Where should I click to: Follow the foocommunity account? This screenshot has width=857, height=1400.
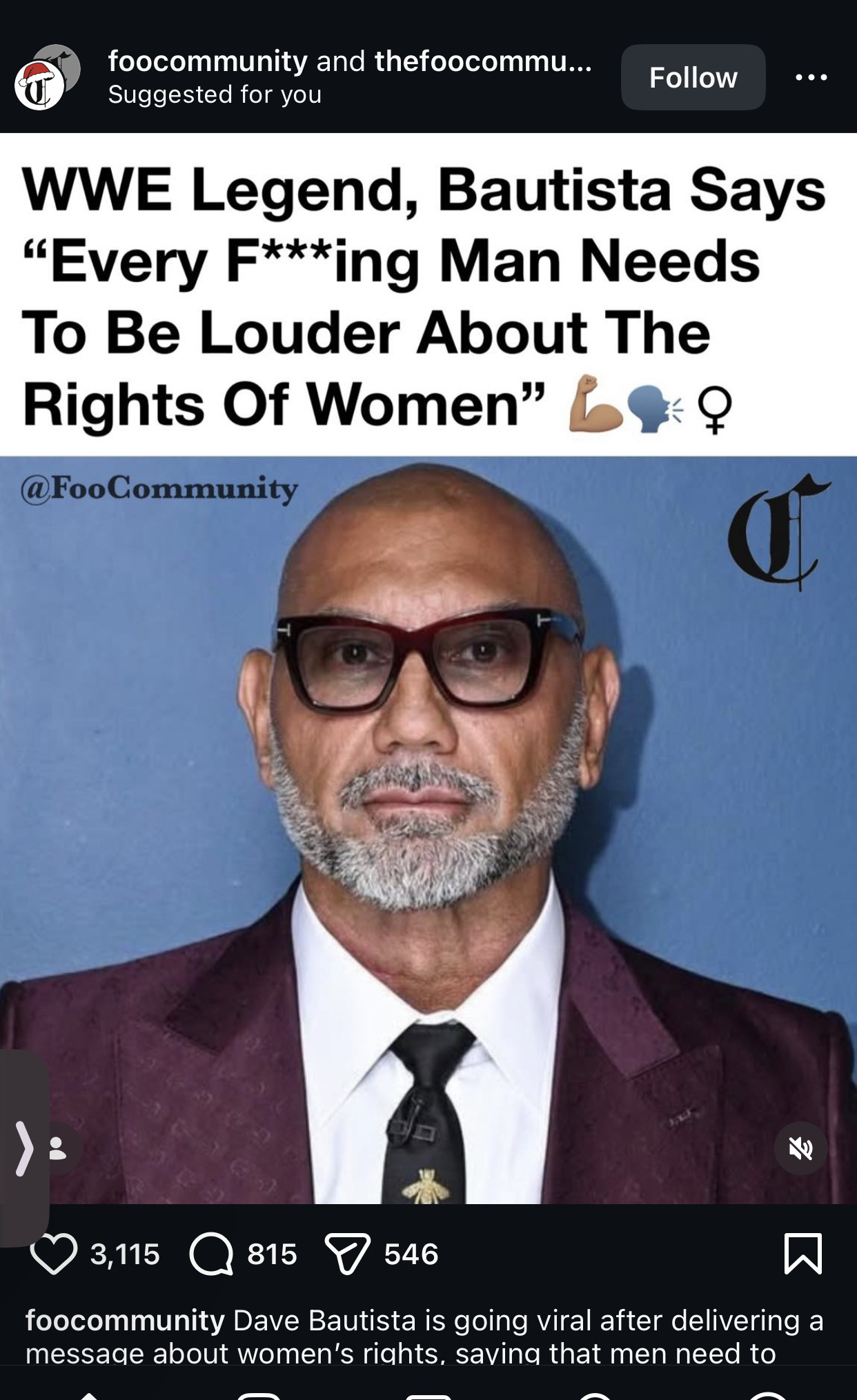693,77
